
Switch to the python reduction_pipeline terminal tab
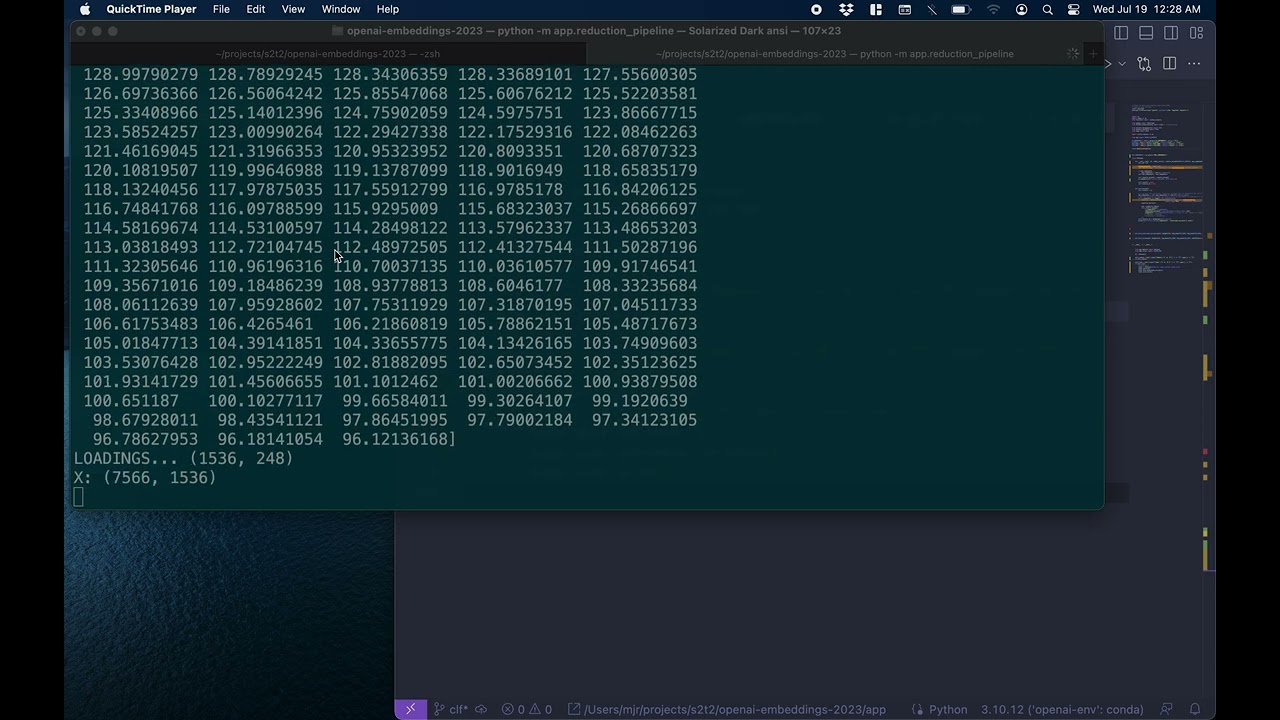[835, 54]
